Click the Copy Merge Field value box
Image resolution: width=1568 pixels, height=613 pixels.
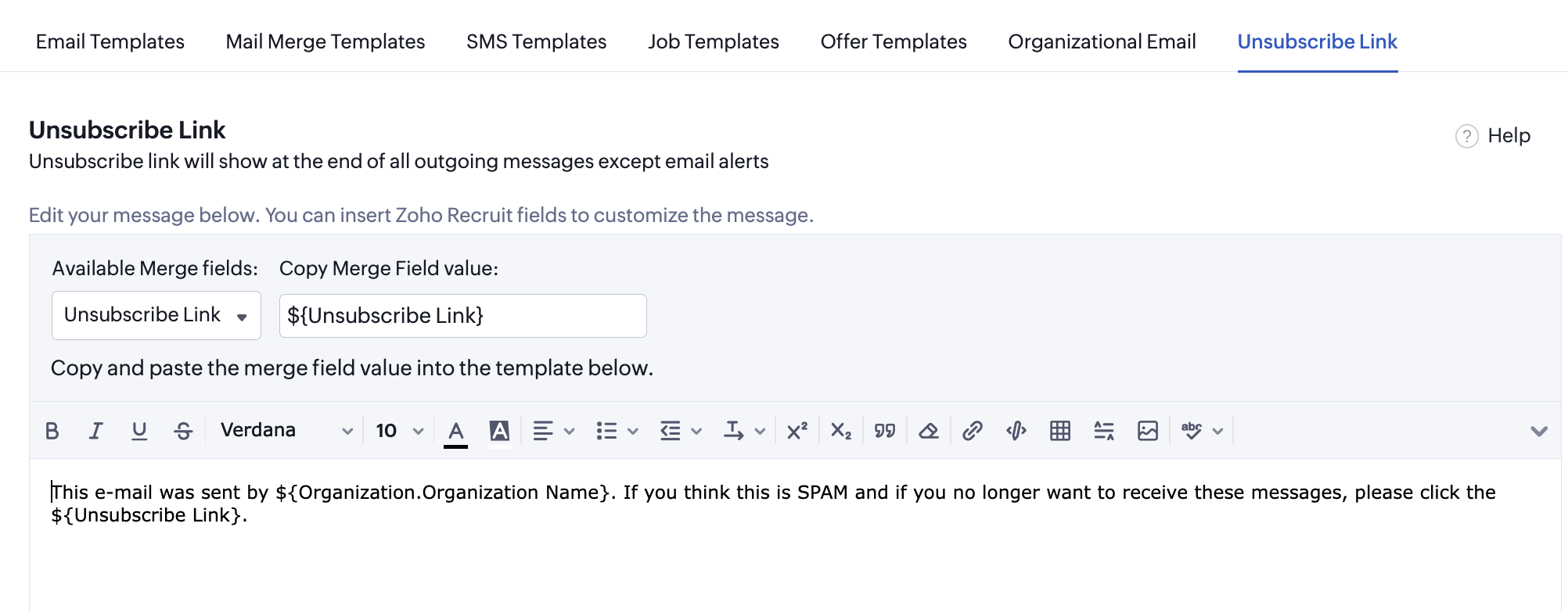(462, 316)
